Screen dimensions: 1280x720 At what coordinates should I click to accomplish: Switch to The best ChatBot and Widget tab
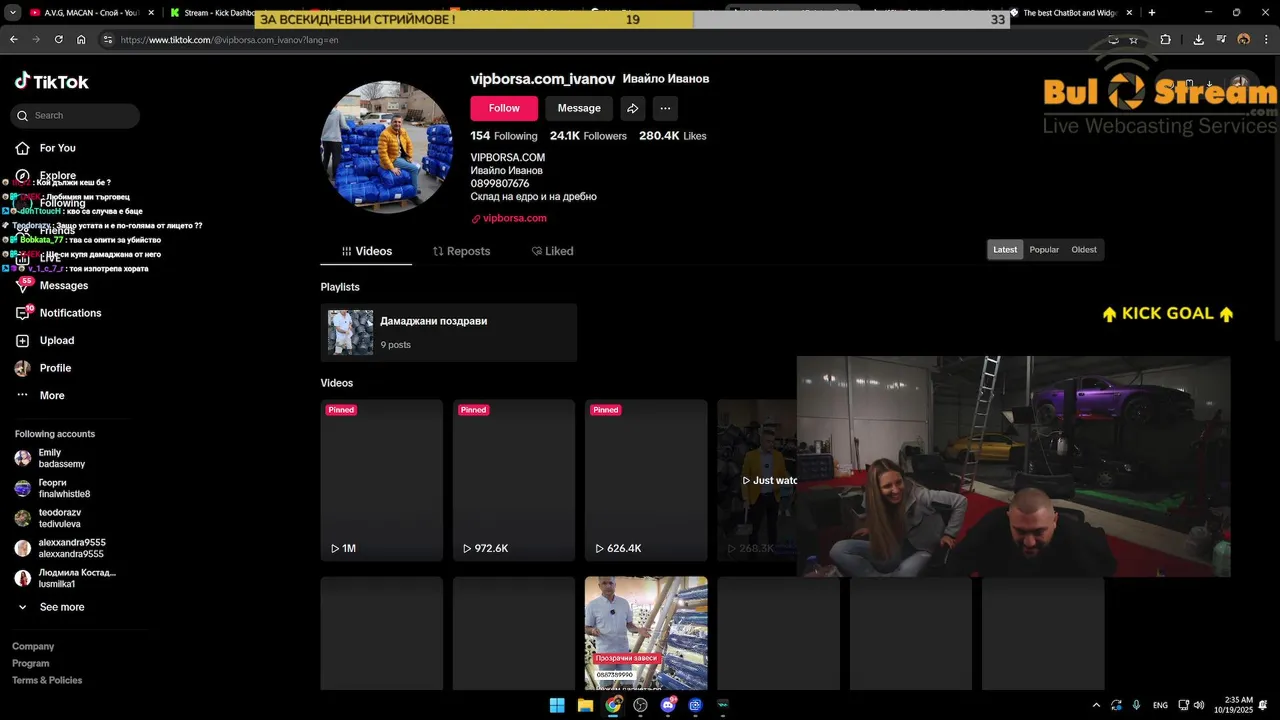point(1071,13)
